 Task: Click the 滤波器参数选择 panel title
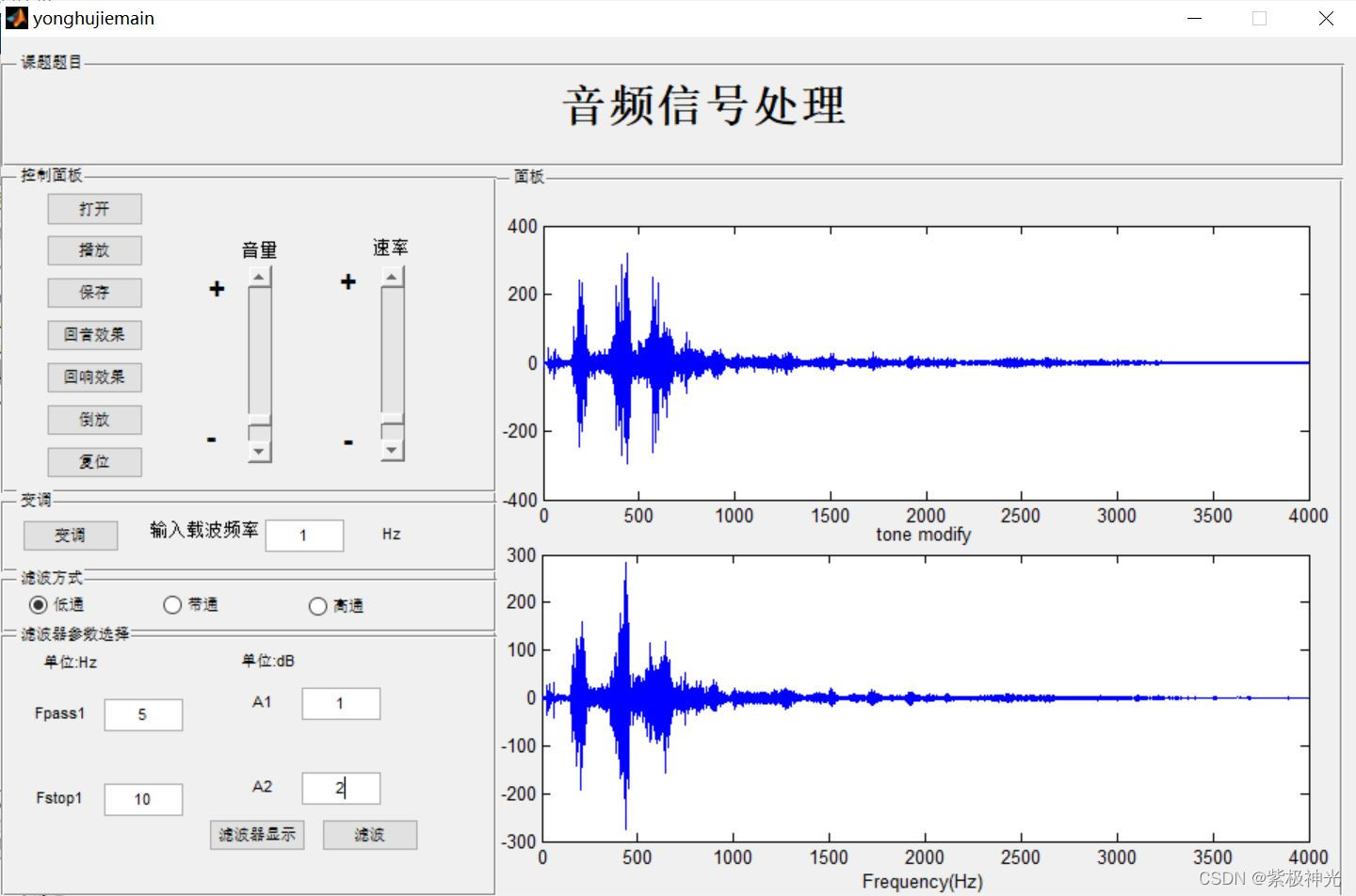click(75, 634)
